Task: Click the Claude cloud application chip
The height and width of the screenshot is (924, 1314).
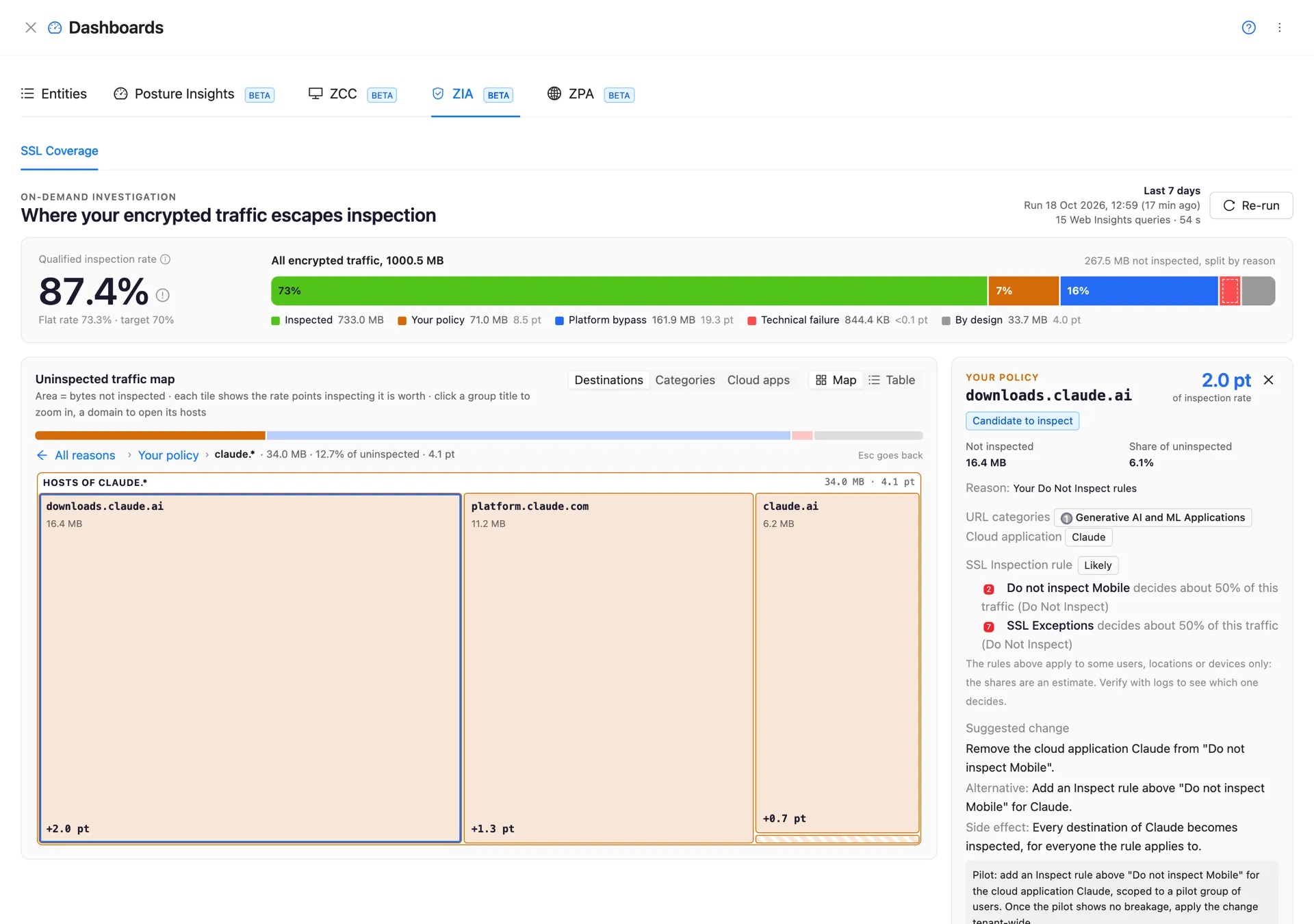Action: coord(1088,537)
